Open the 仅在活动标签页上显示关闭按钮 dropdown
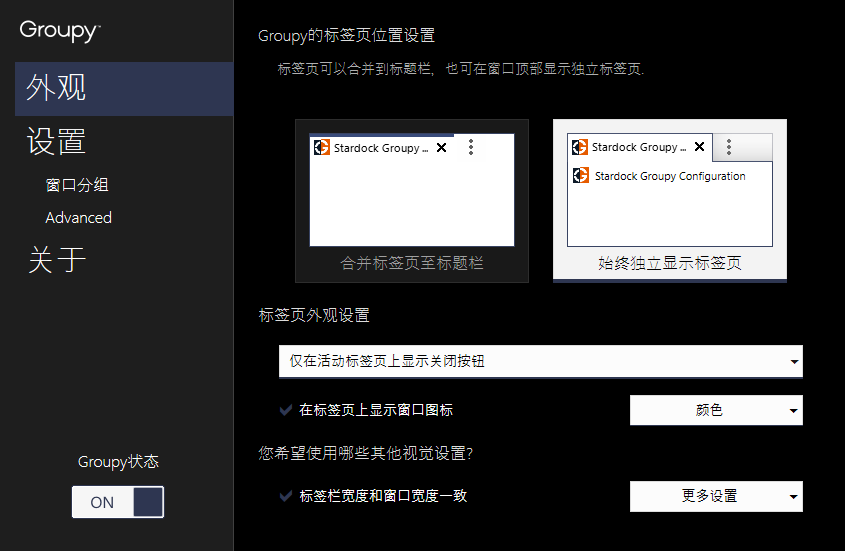Screen dimensions: 845x551 click(541, 361)
